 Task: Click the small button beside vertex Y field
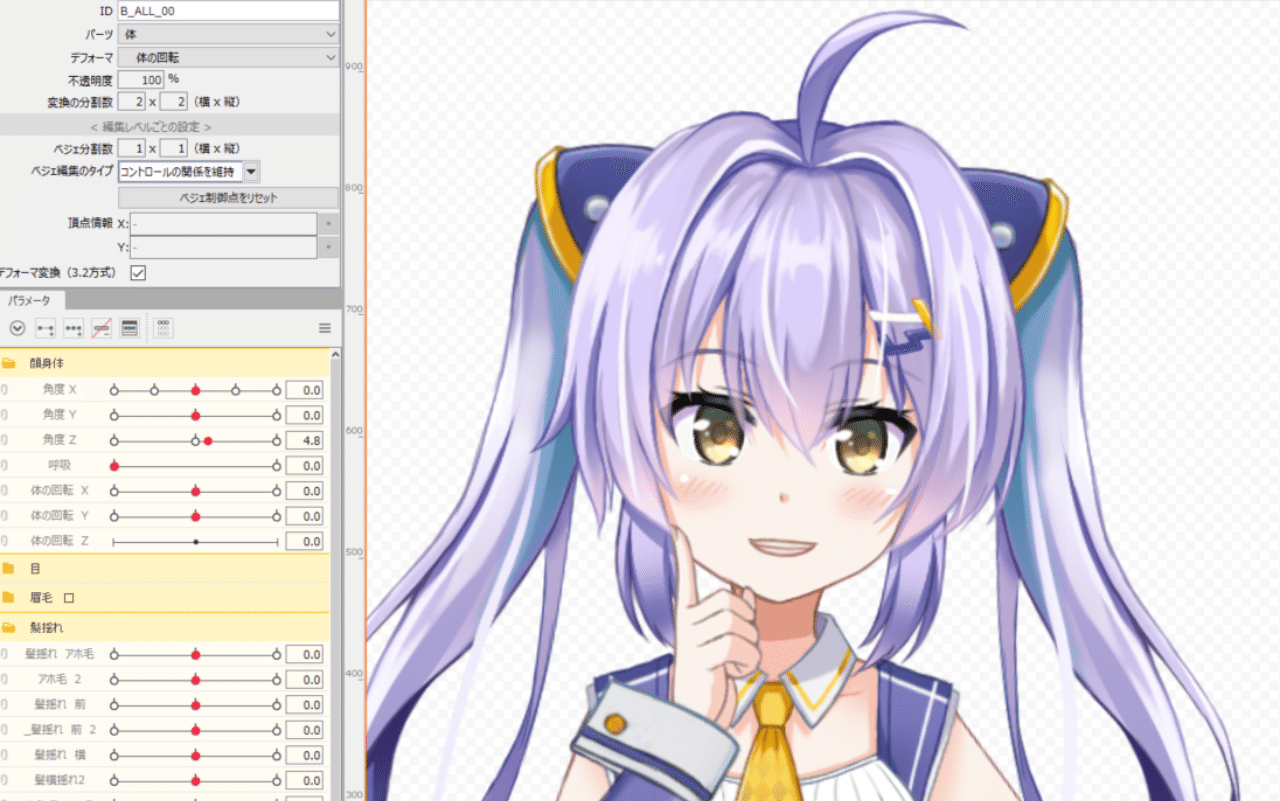[x=328, y=247]
